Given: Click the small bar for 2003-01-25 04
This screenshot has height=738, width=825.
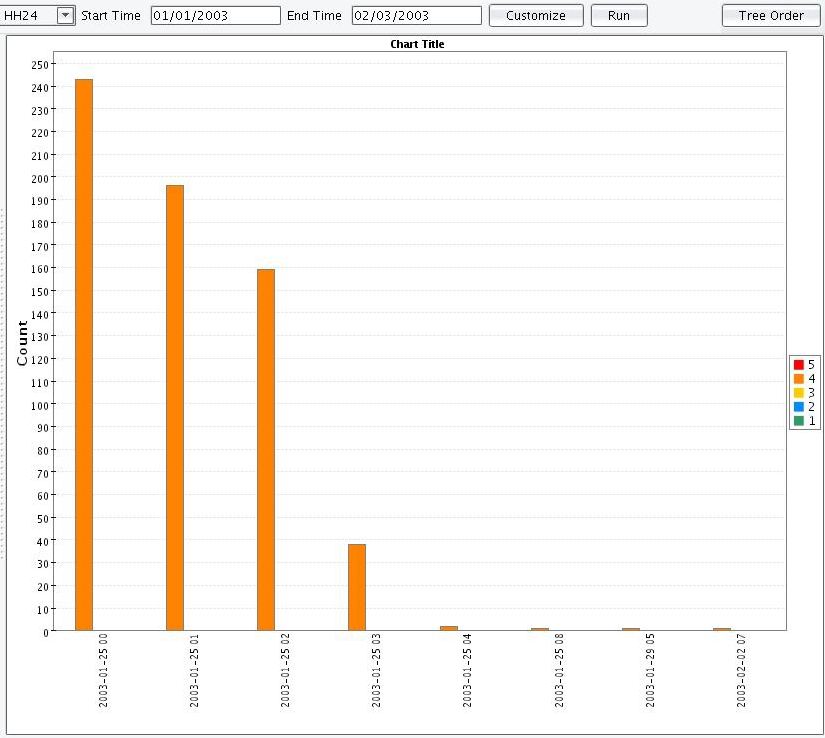Looking at the screenshot, I should point(448,628).
